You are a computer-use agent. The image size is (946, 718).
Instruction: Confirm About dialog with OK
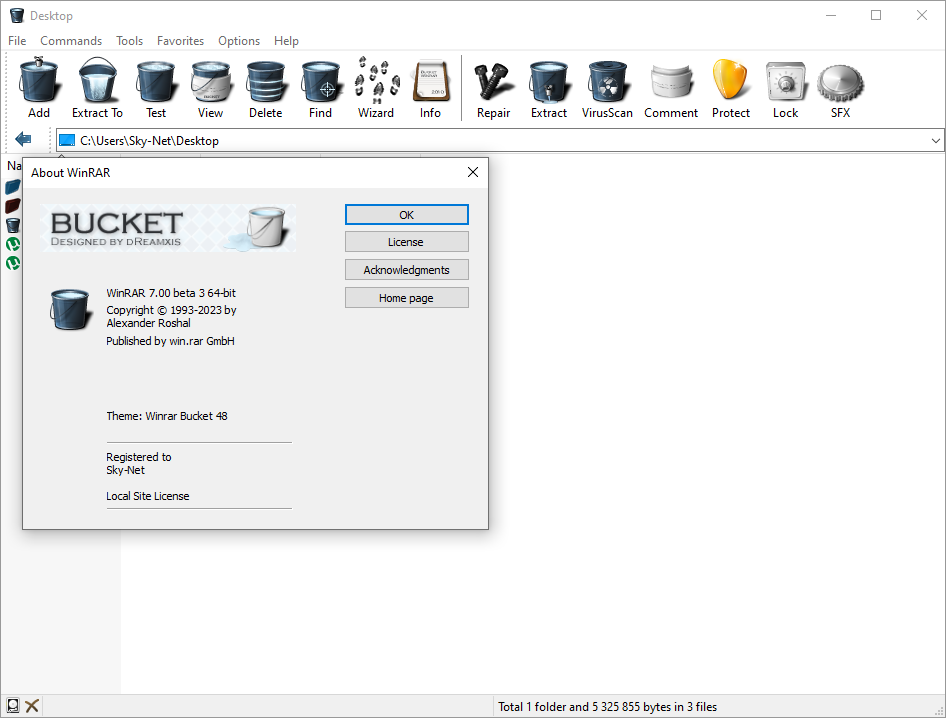(407, 215)
